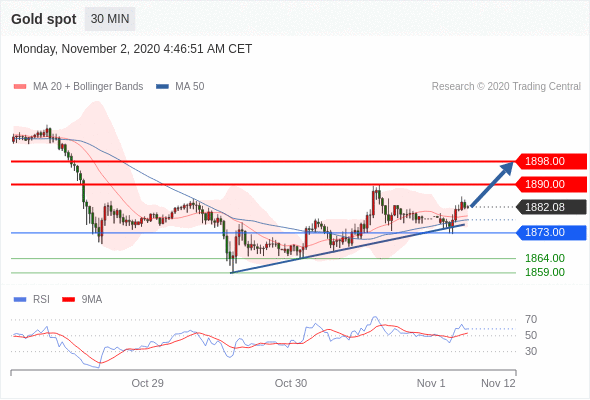Screen dimensions: 590x400
Task: Click the RSI legend label
Action: (x=41, y=300)
